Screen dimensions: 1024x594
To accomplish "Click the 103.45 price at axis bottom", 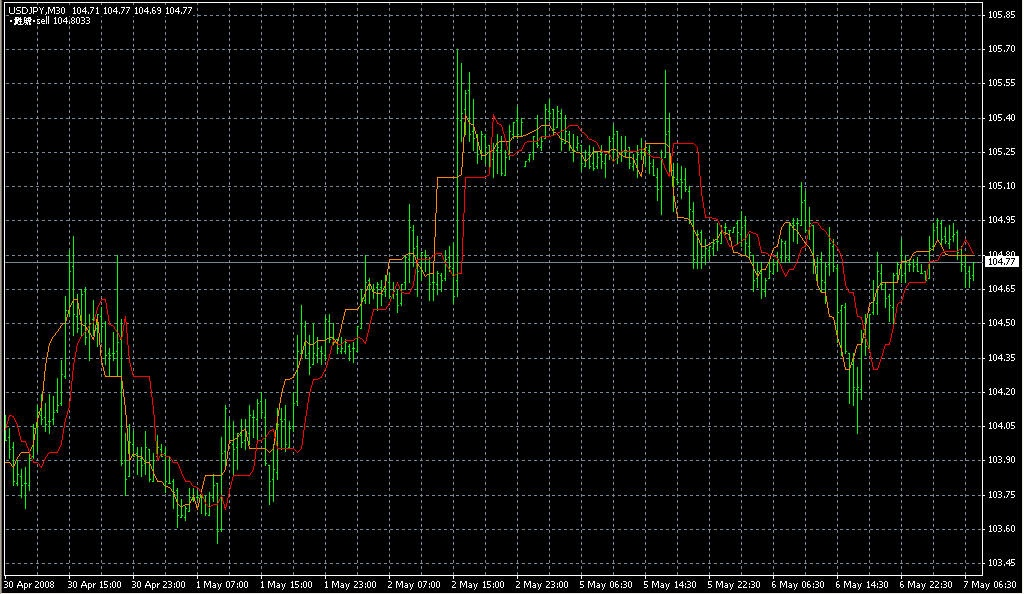I will [1001, 563].
